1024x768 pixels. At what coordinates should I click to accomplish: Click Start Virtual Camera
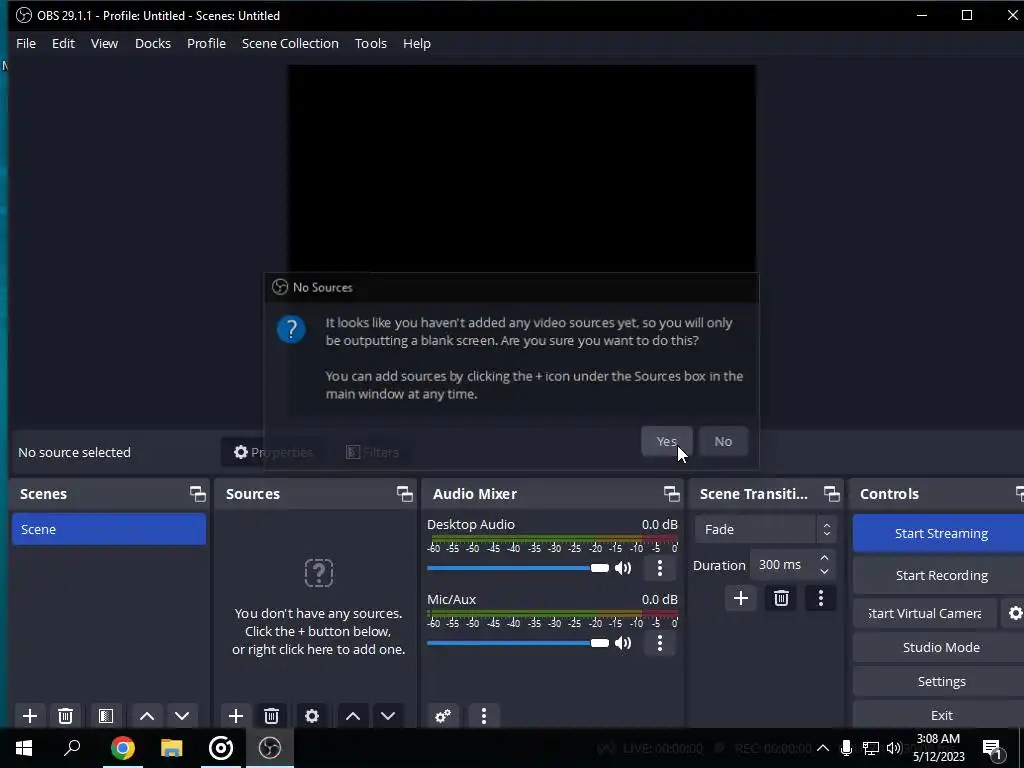point(925,614)
